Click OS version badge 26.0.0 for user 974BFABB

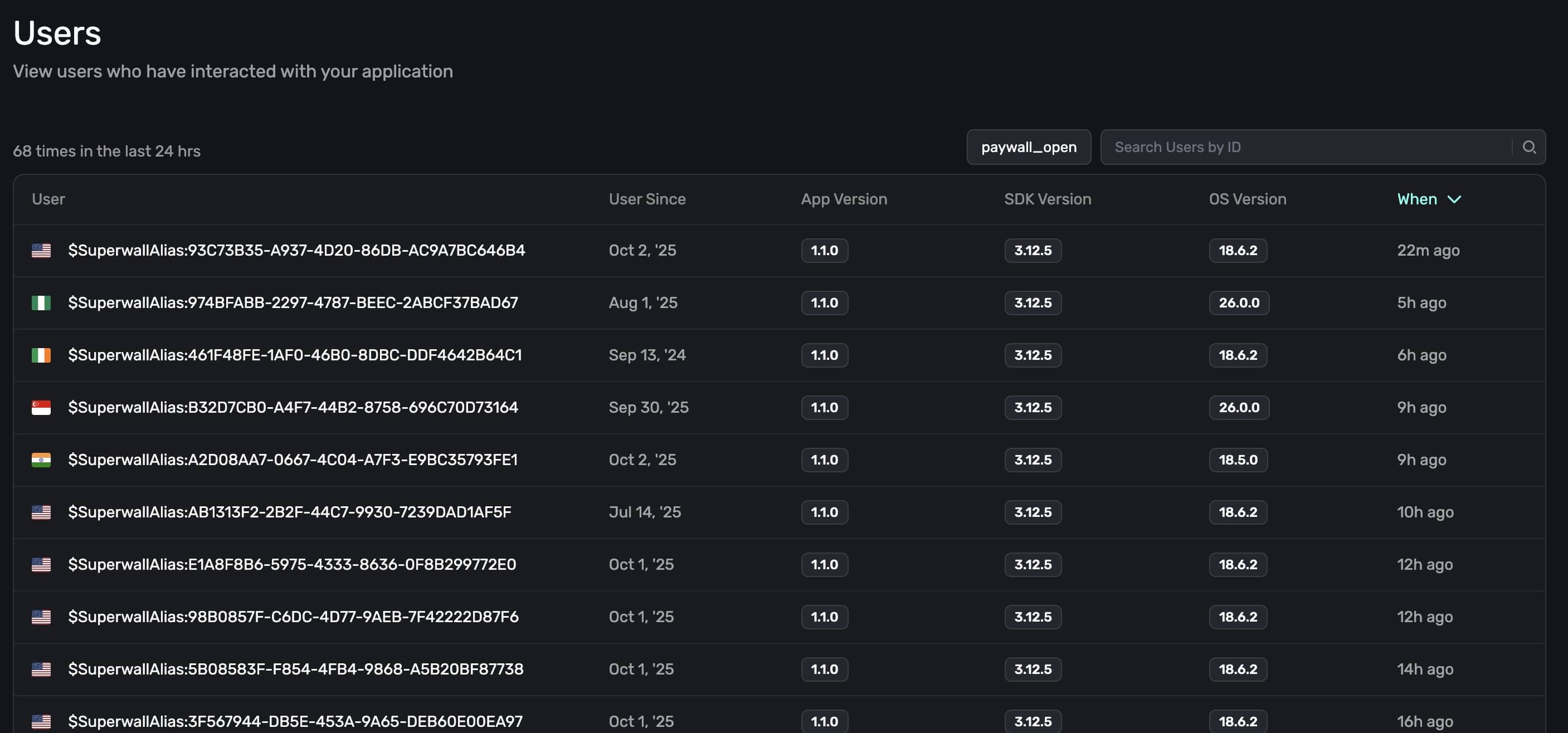coord(1238,303)
